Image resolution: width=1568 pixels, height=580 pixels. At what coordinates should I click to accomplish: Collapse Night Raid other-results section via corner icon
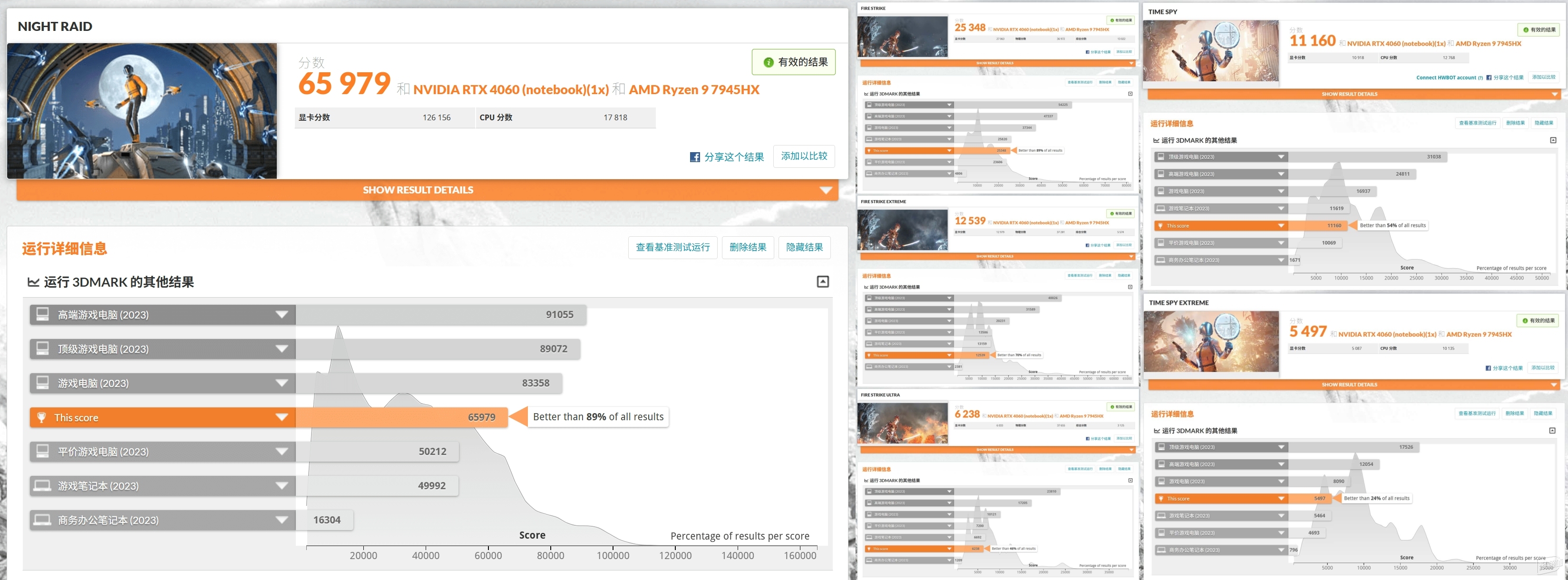click(822, 281)
